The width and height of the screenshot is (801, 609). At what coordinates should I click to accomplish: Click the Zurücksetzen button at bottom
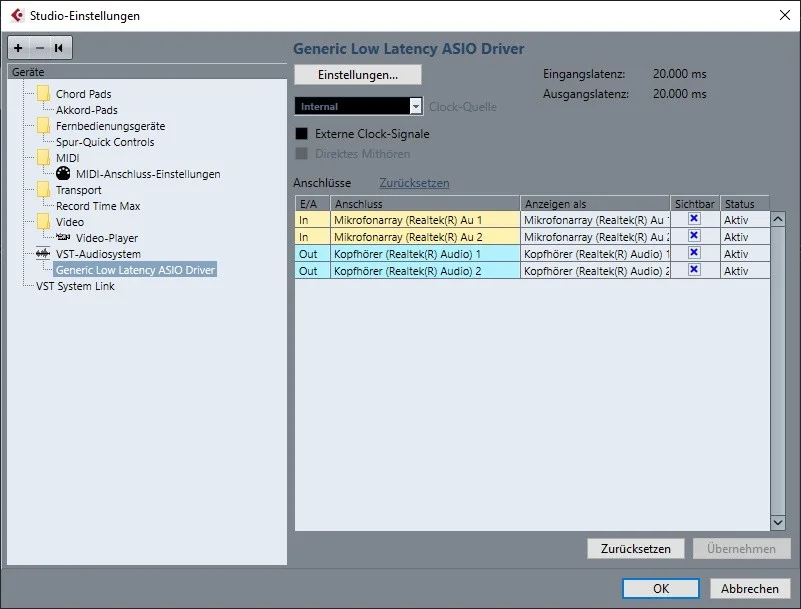pos(635,549)
